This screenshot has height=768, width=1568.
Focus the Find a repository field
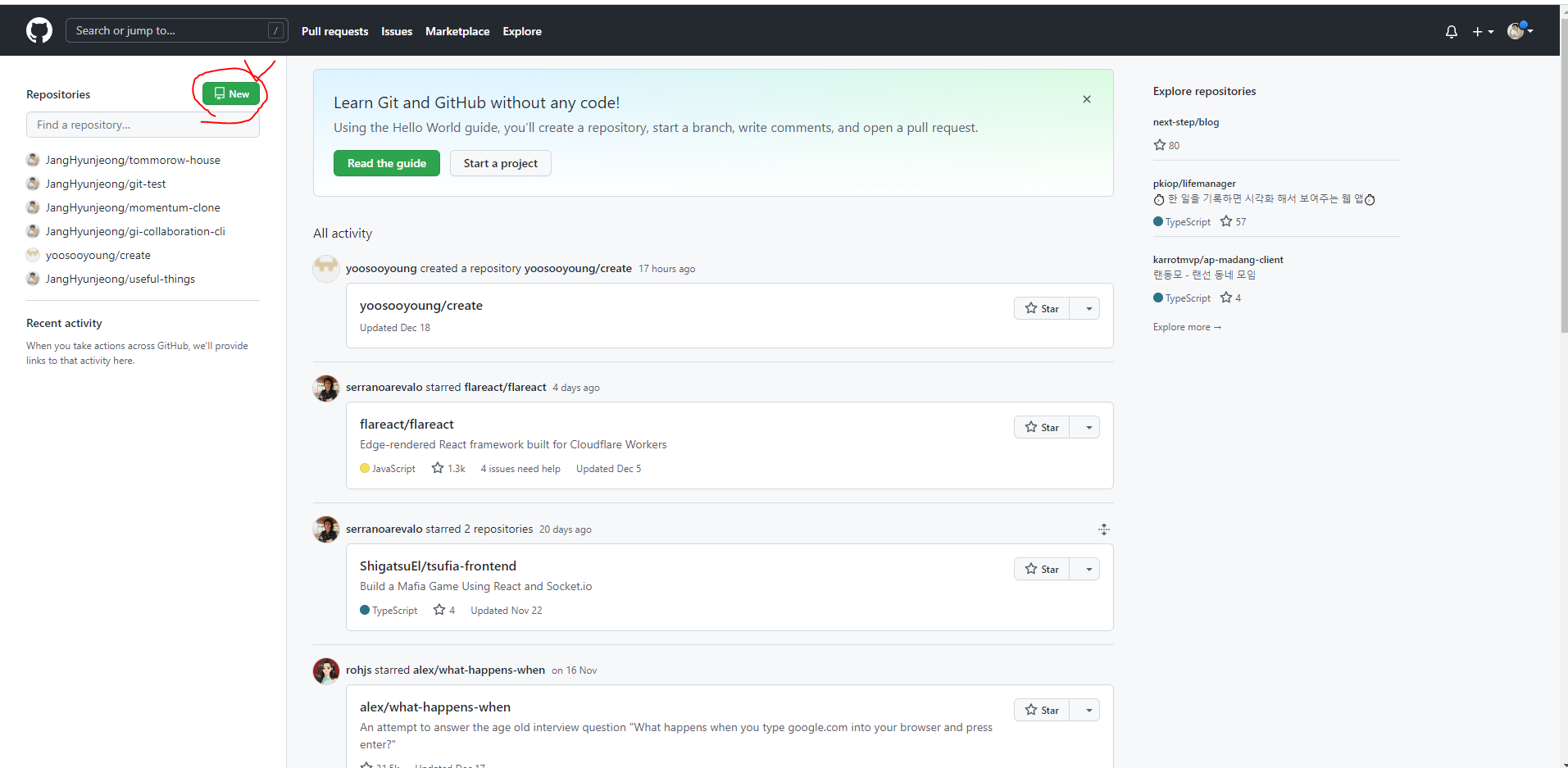(143, 125)
